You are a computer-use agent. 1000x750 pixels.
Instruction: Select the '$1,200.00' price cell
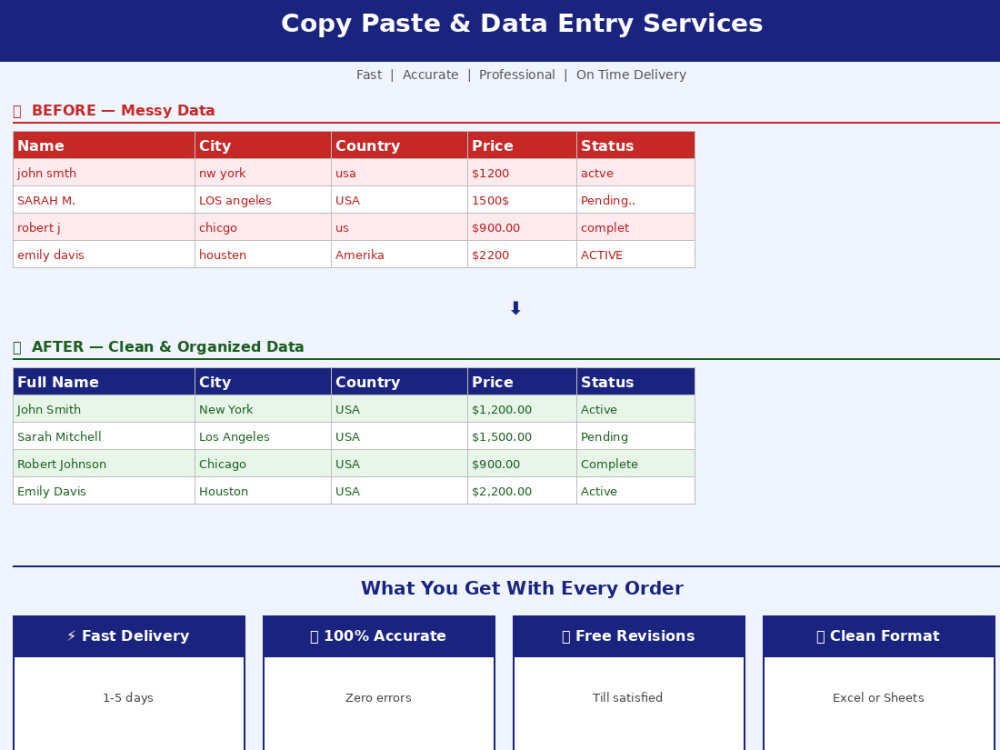[522, 409]
